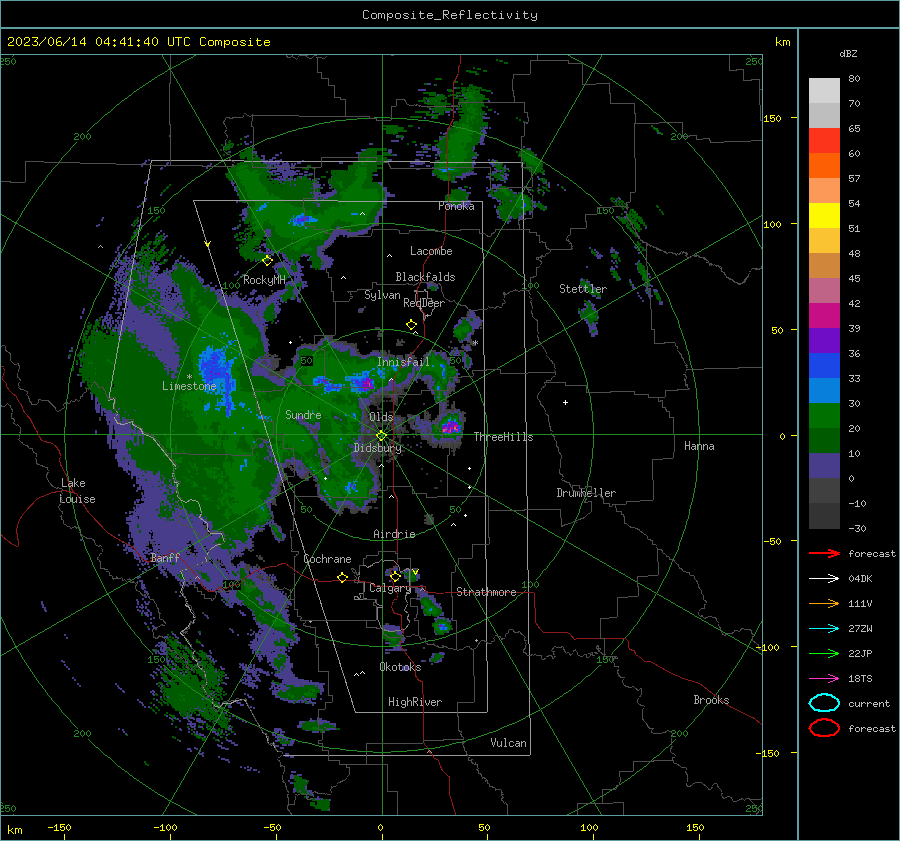Click the slate purple swatch above 0
This screenshot has height=841, width=900.
(x=824, y=465)
